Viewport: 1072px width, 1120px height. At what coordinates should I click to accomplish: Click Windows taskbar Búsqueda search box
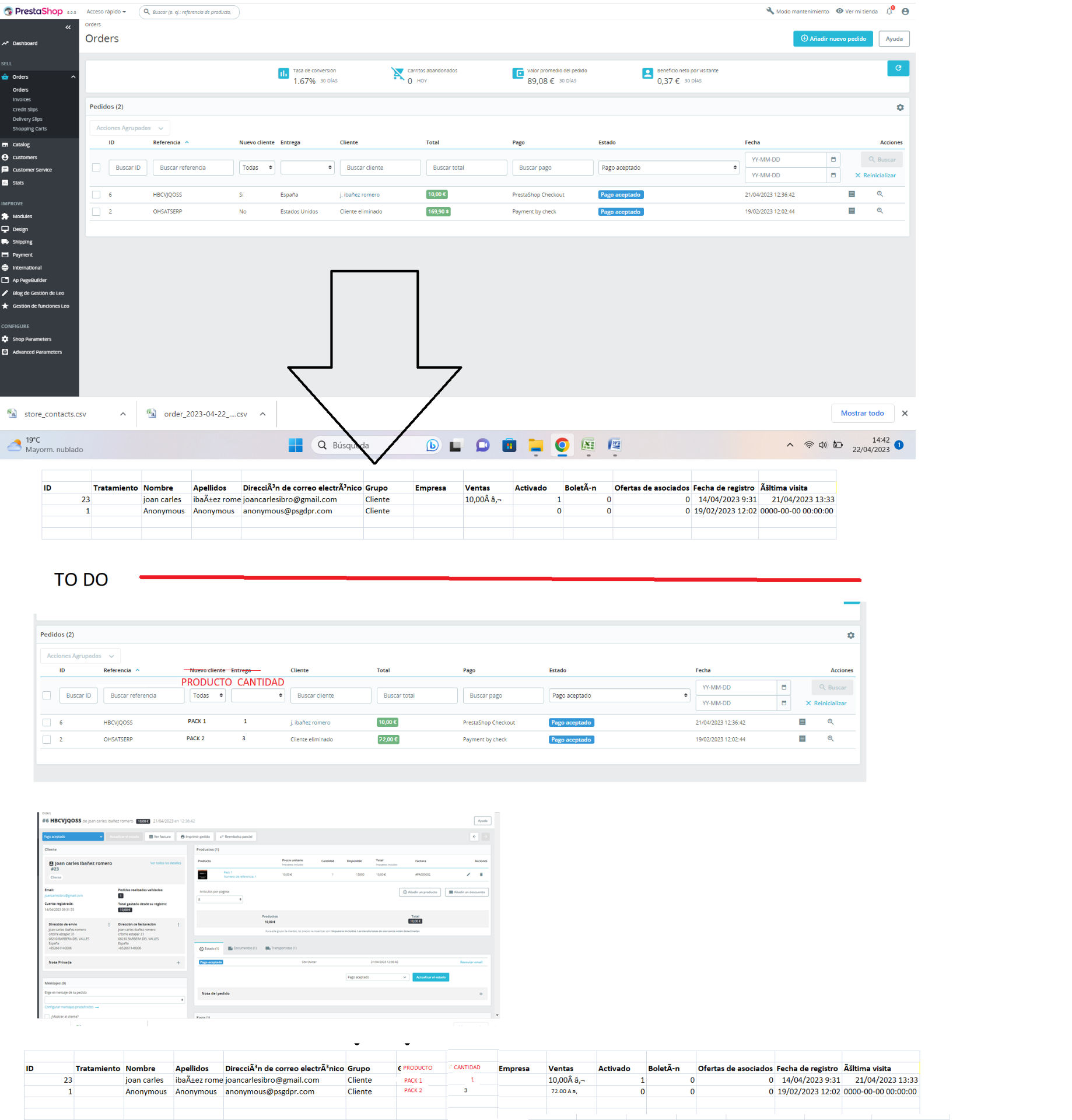376,445
